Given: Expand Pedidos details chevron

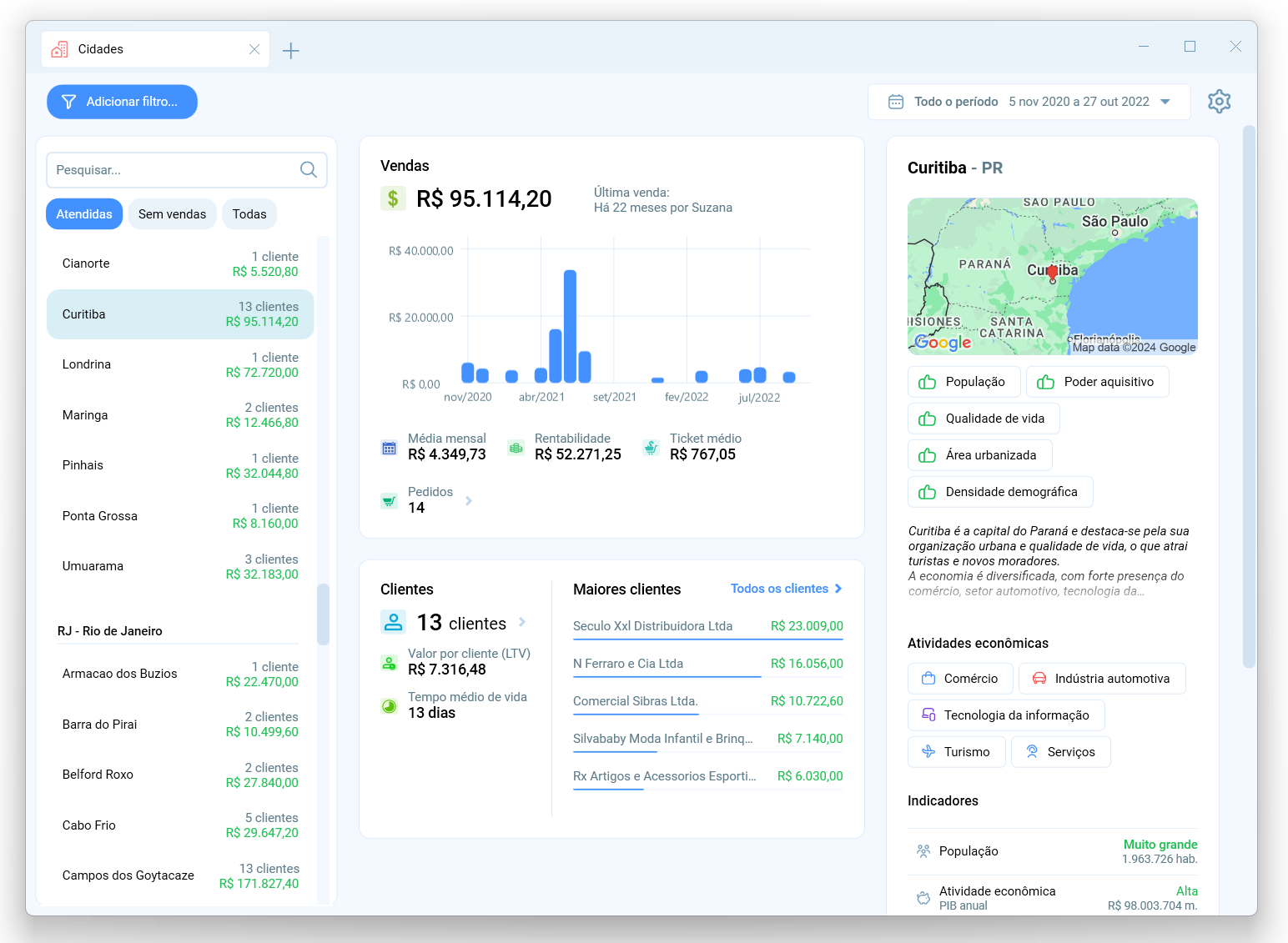Looking at the screenshot, I should [469, 501].
